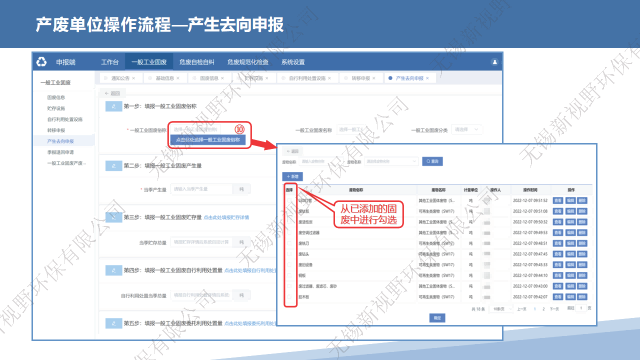Open the fill-in link beside 第四步
640x360 pixels.
click(250, 270)
